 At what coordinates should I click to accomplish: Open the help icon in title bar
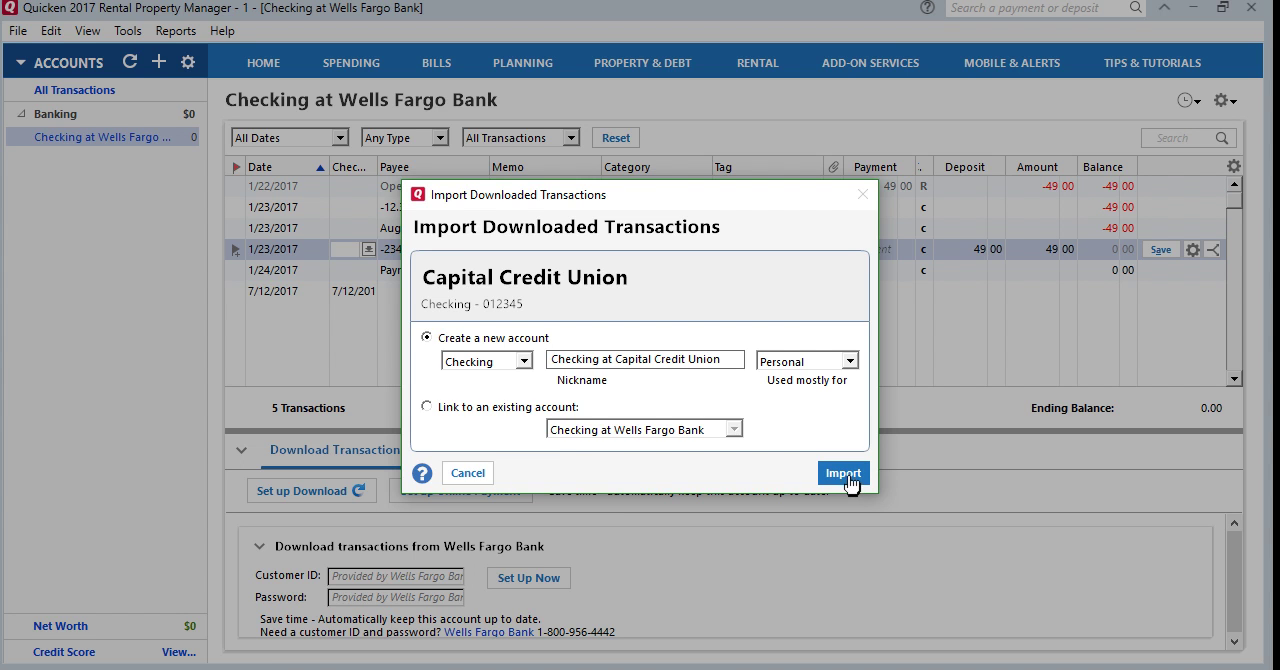click(927, 7)
